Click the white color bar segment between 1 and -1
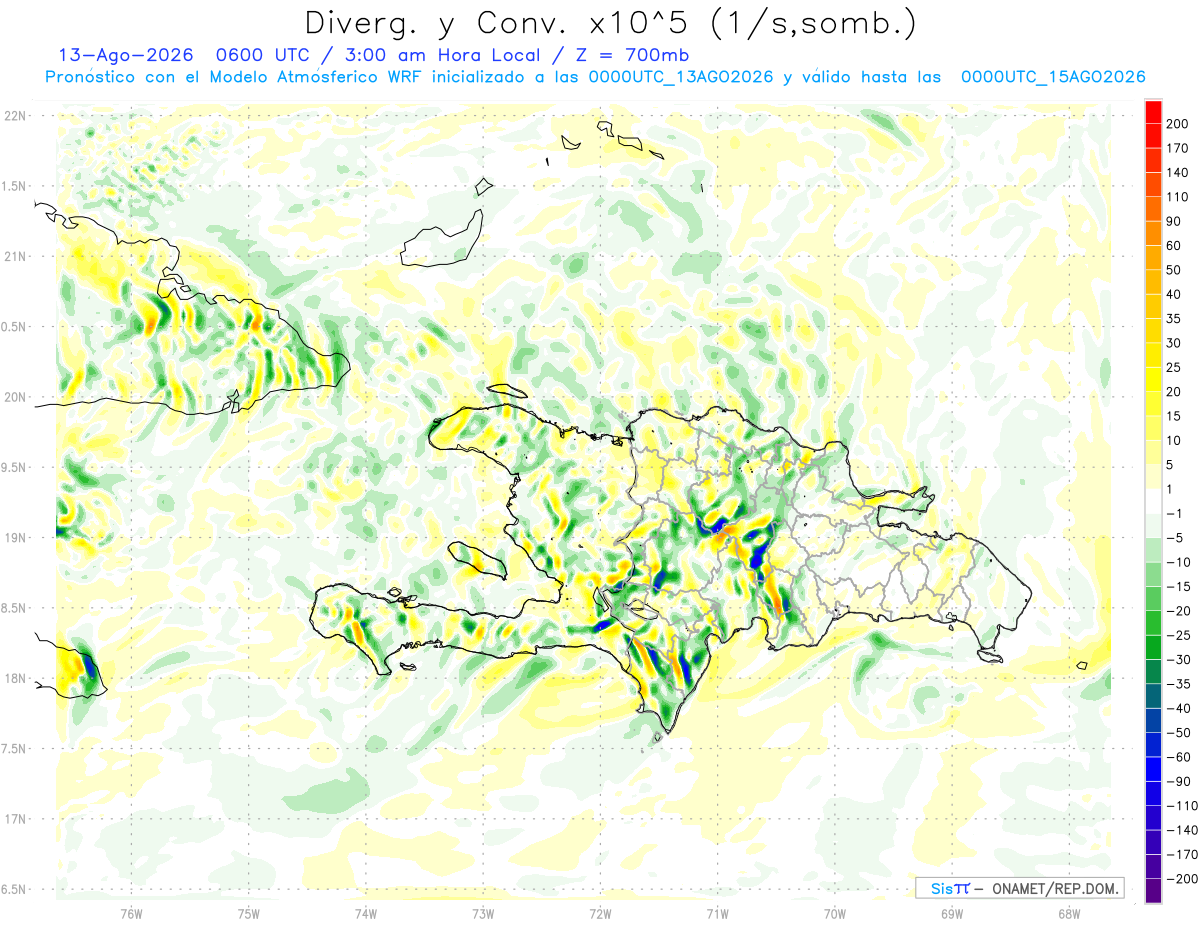1200x927 pixels. pos(1153,502)
